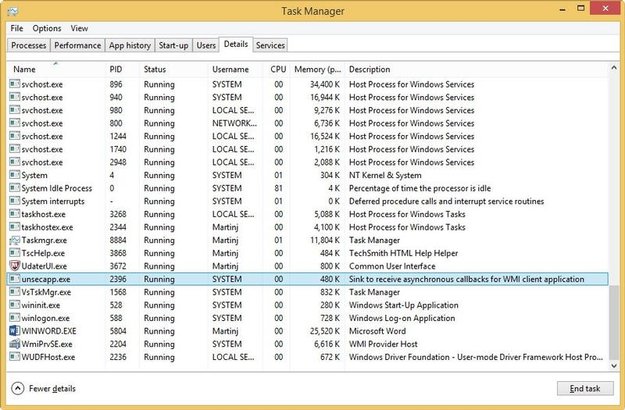
Task: Sort by the Status column header
Action: click(x=174, y=69)
